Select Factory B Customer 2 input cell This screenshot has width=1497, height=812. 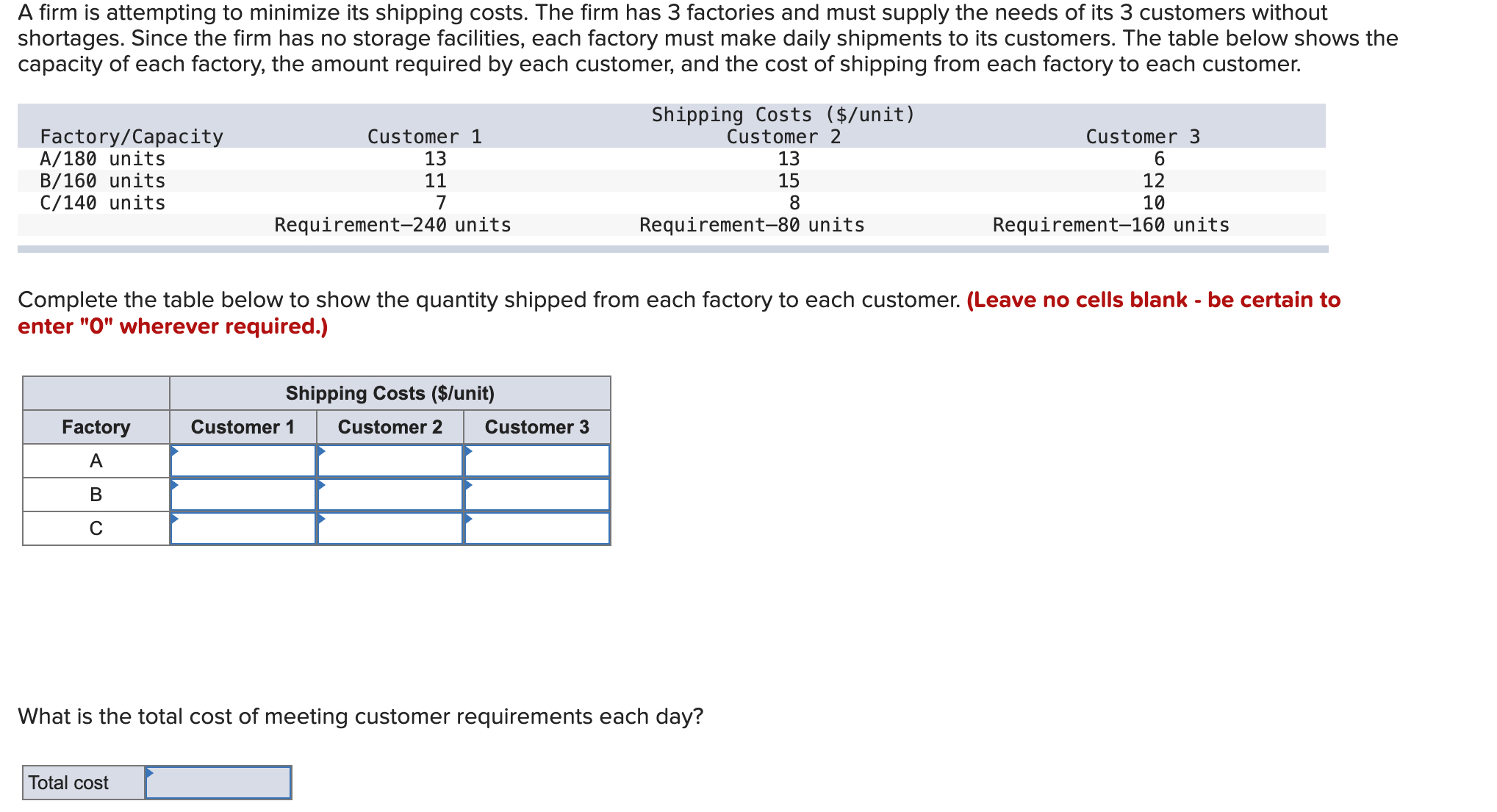(x=390, y=495)
